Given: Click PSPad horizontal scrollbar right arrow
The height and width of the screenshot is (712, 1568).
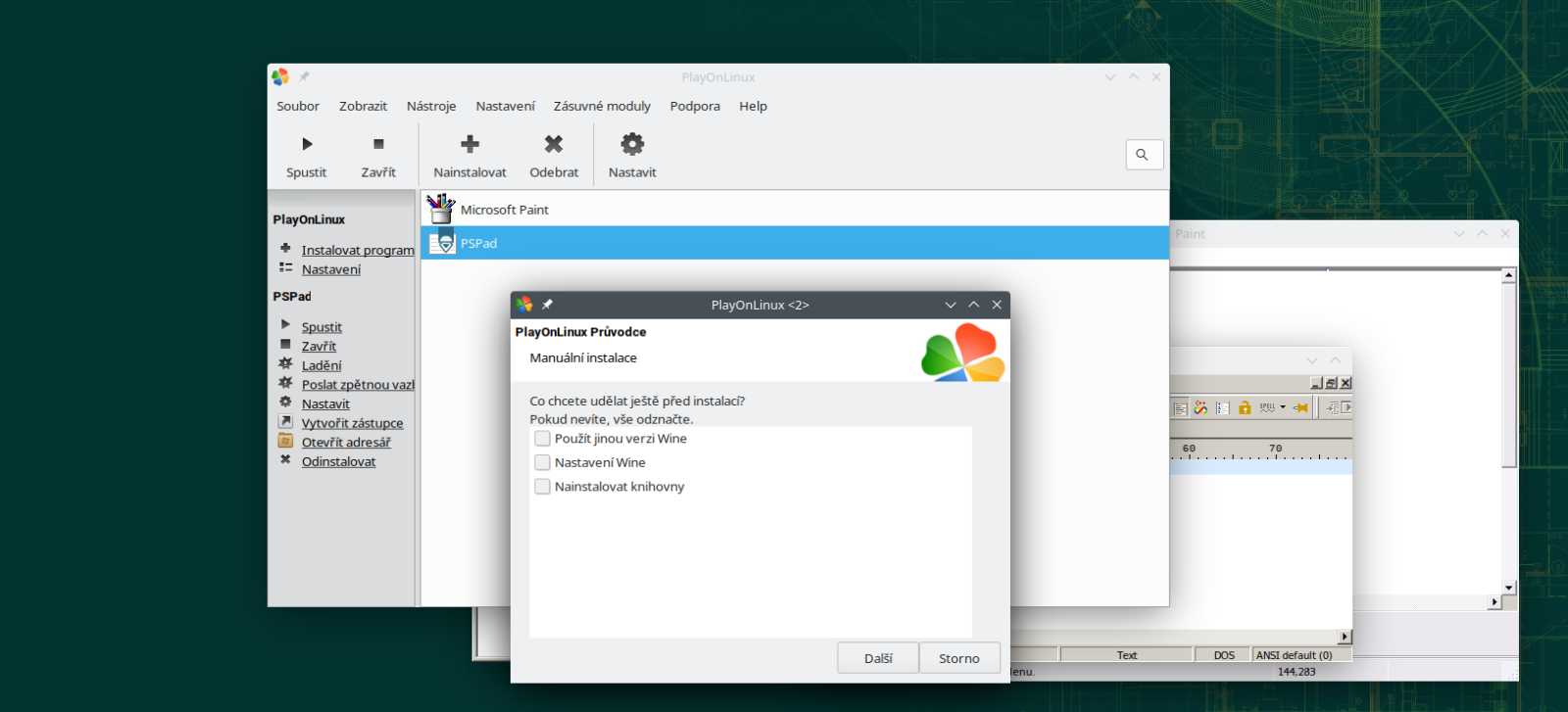Looking at the screenshot, I should pyautogui.click(x=1345, y=637).
